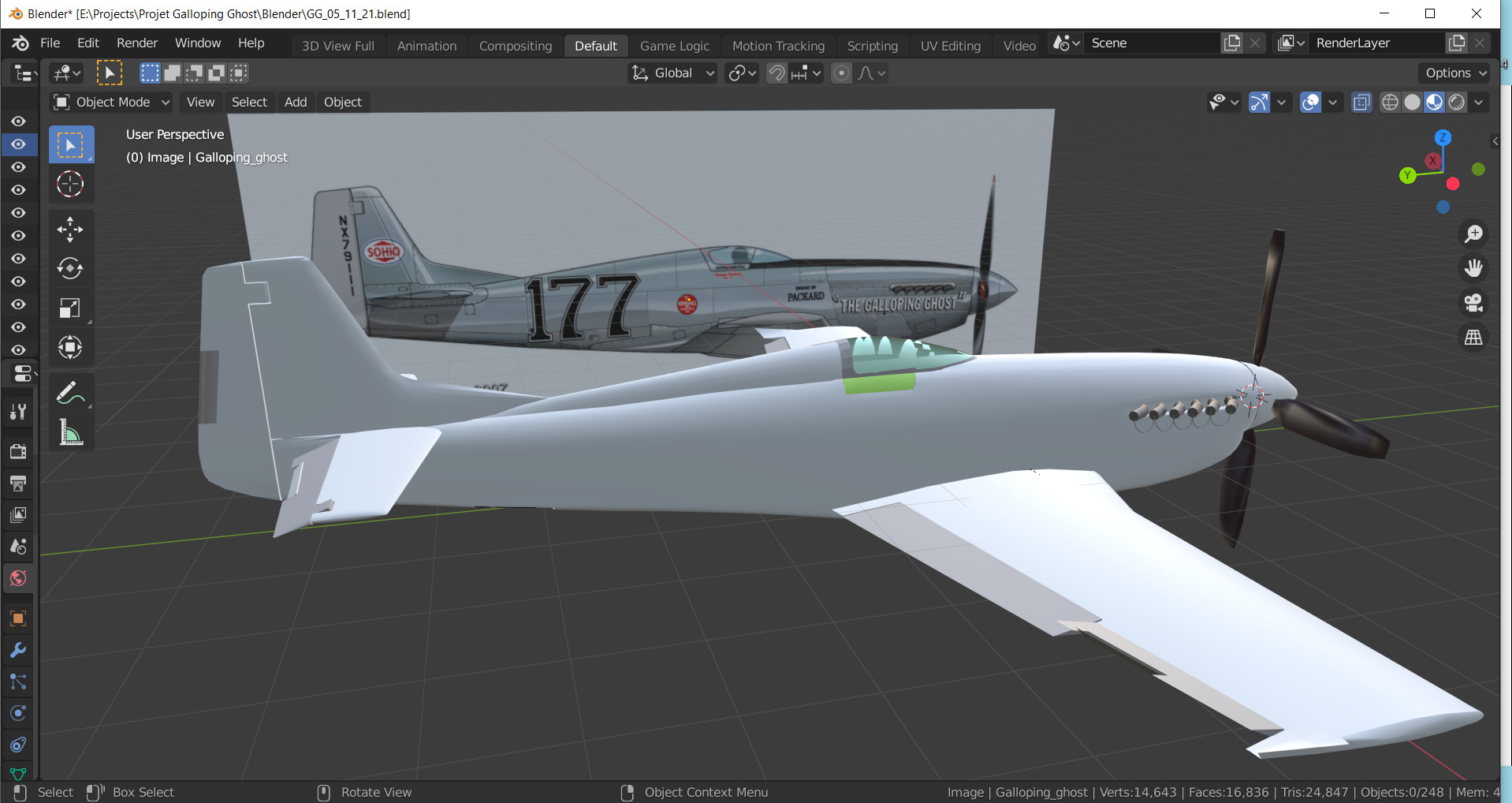1512x803 pixels.
Task: Open the viewport View menu
Action: (200, 103)
